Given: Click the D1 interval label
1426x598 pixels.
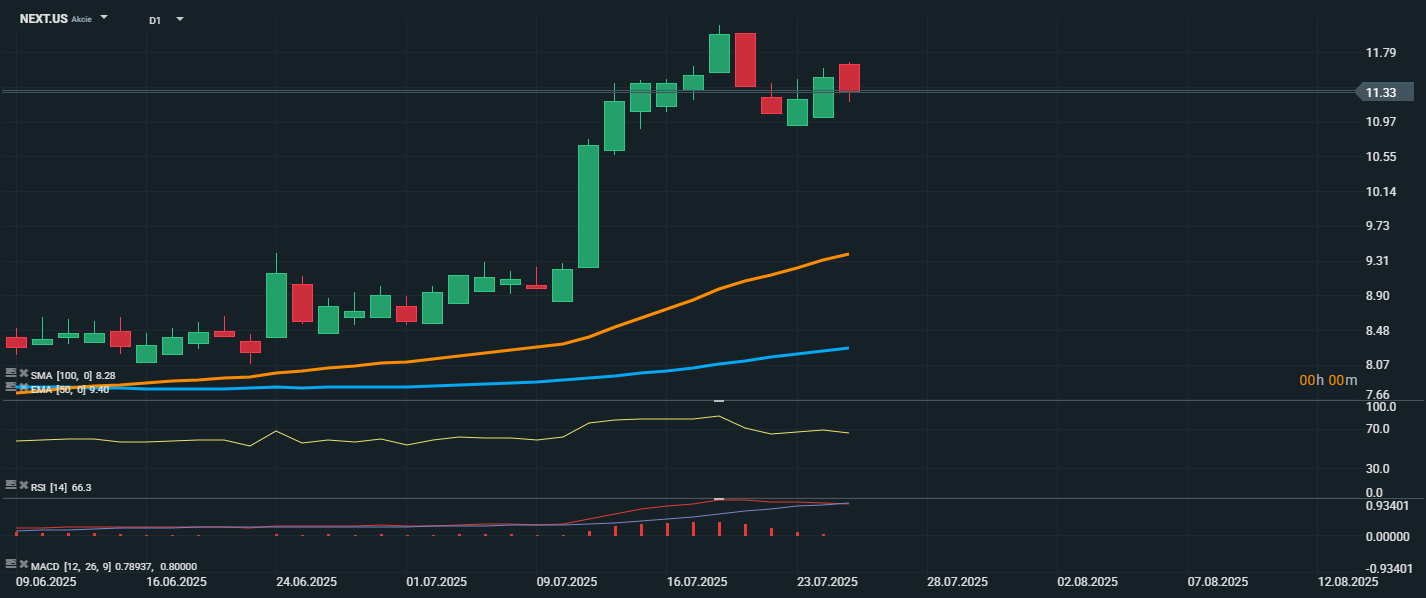Looking at the screenshot, I should pos(155,20).
